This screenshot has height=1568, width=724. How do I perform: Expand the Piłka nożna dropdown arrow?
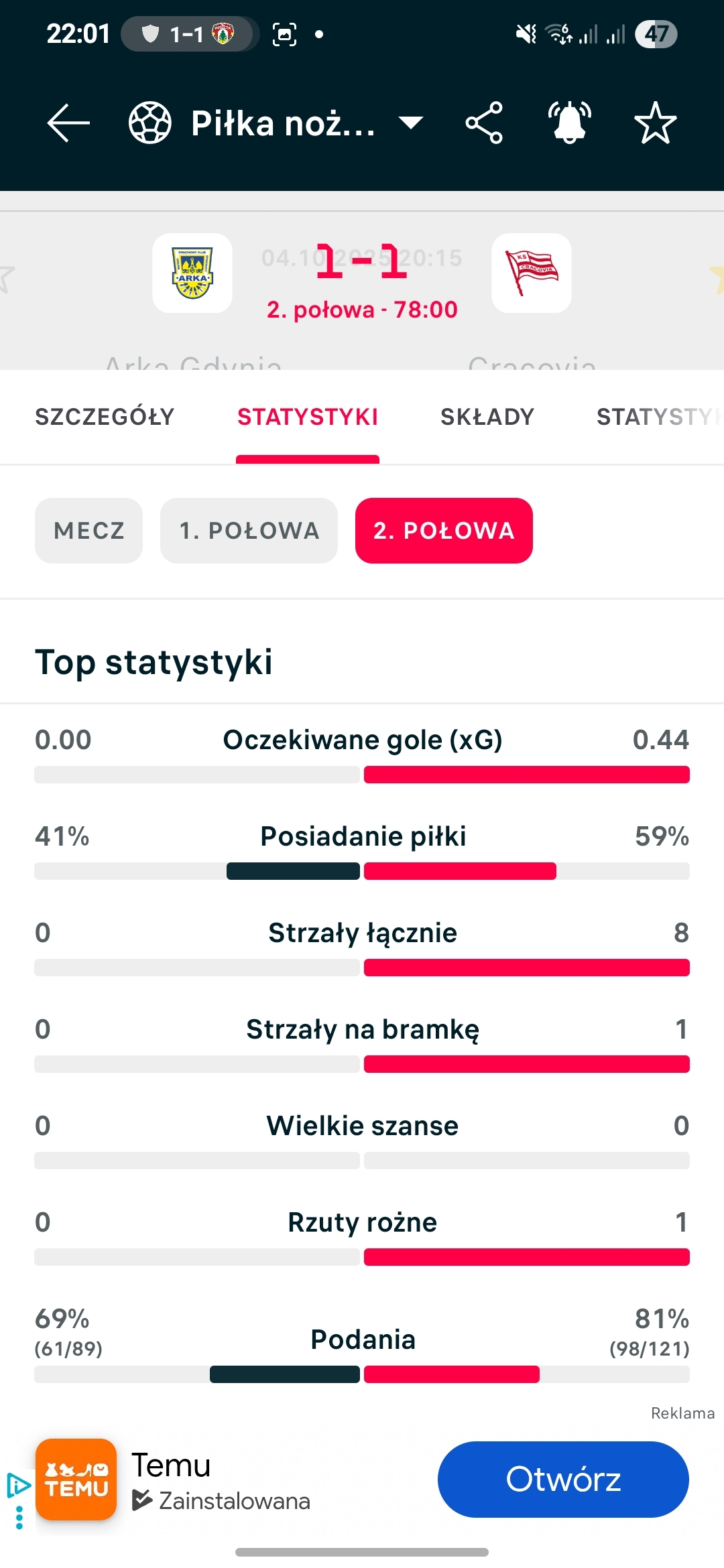click(410, 123)
